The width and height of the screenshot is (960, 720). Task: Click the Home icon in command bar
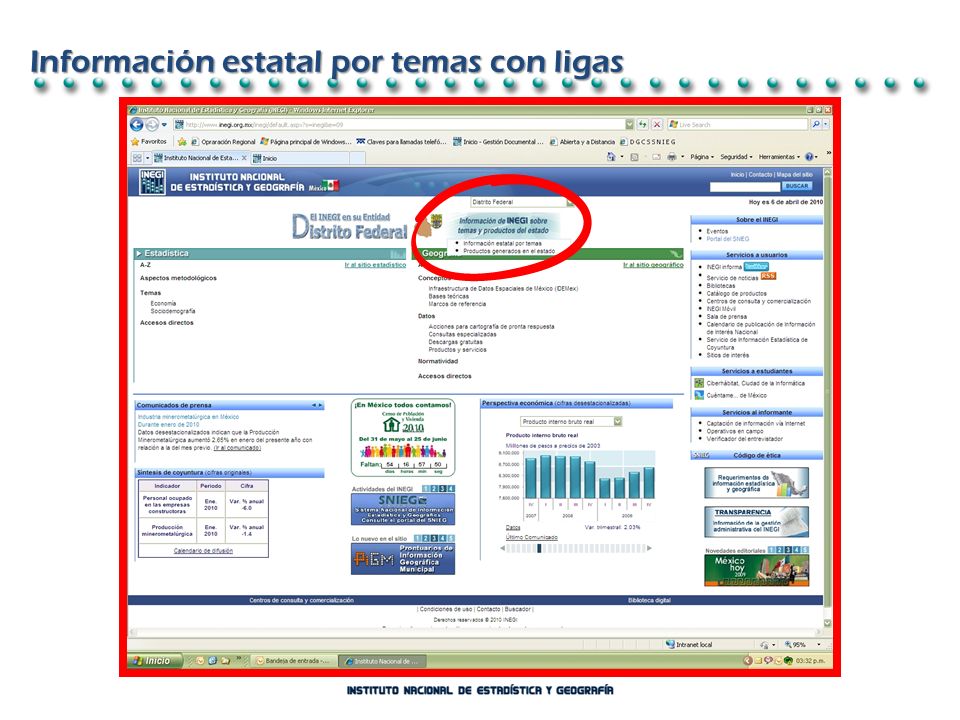(611, 157)
